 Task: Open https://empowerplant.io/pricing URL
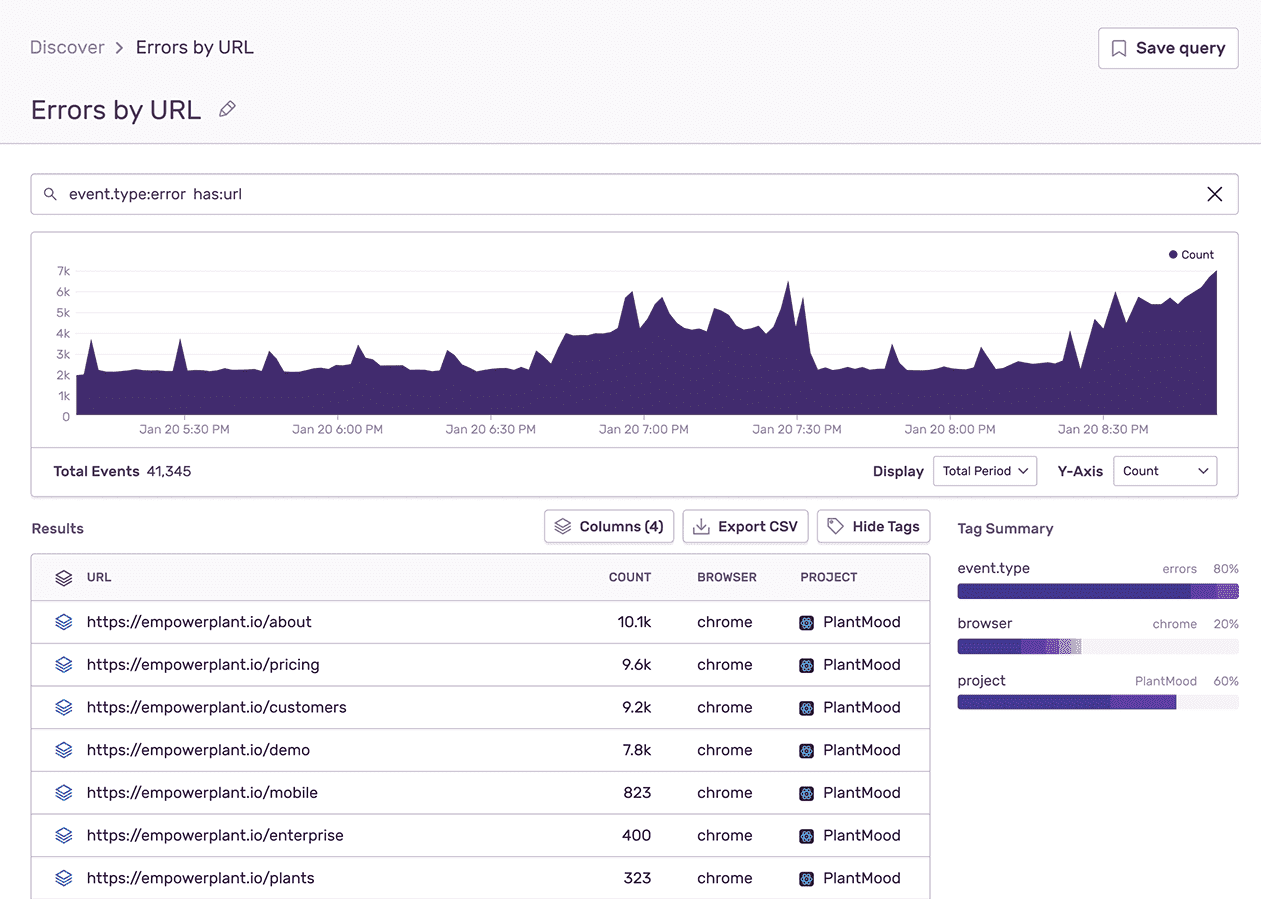(203, 665)
